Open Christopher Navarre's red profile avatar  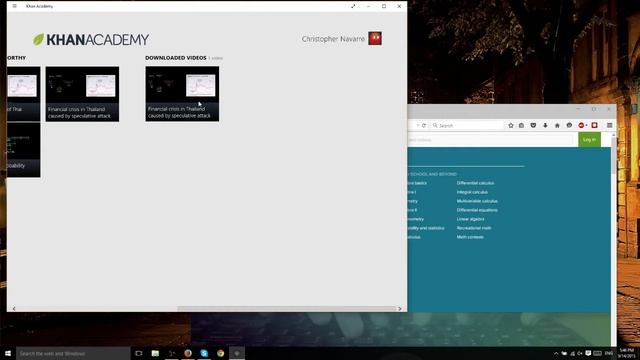tap(375, 38)
